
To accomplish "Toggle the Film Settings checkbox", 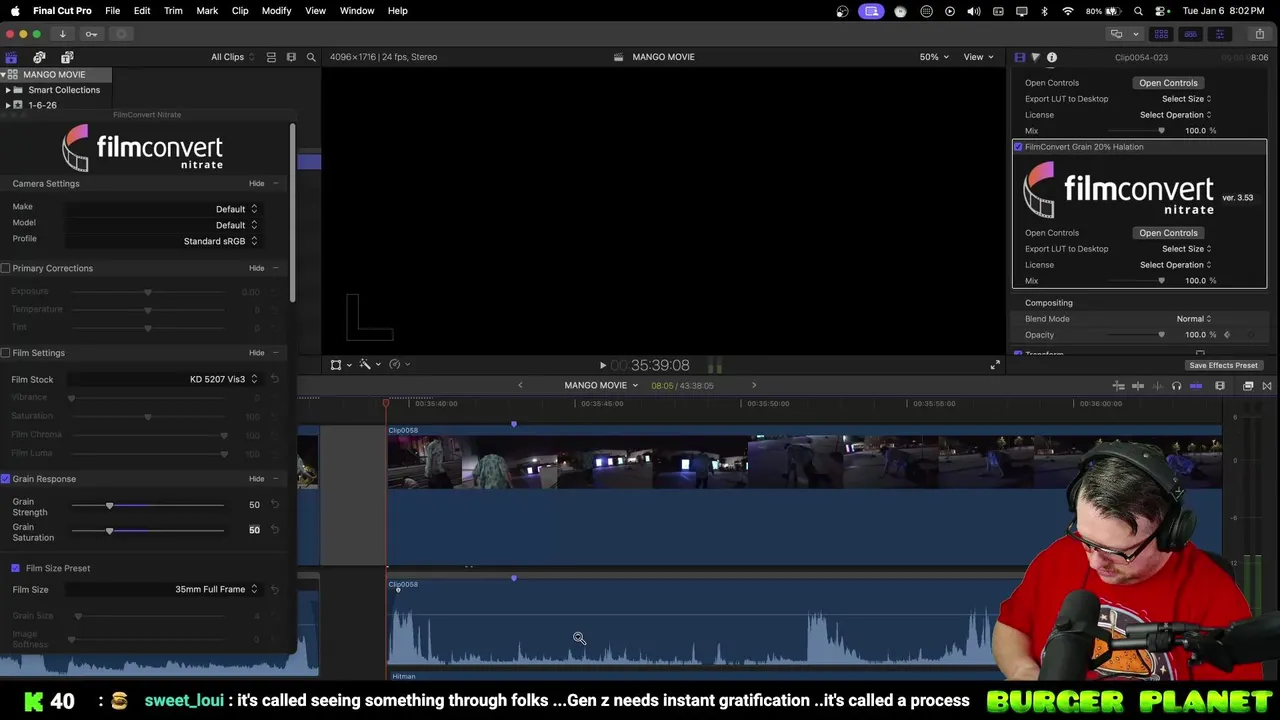I will (6, 353).
